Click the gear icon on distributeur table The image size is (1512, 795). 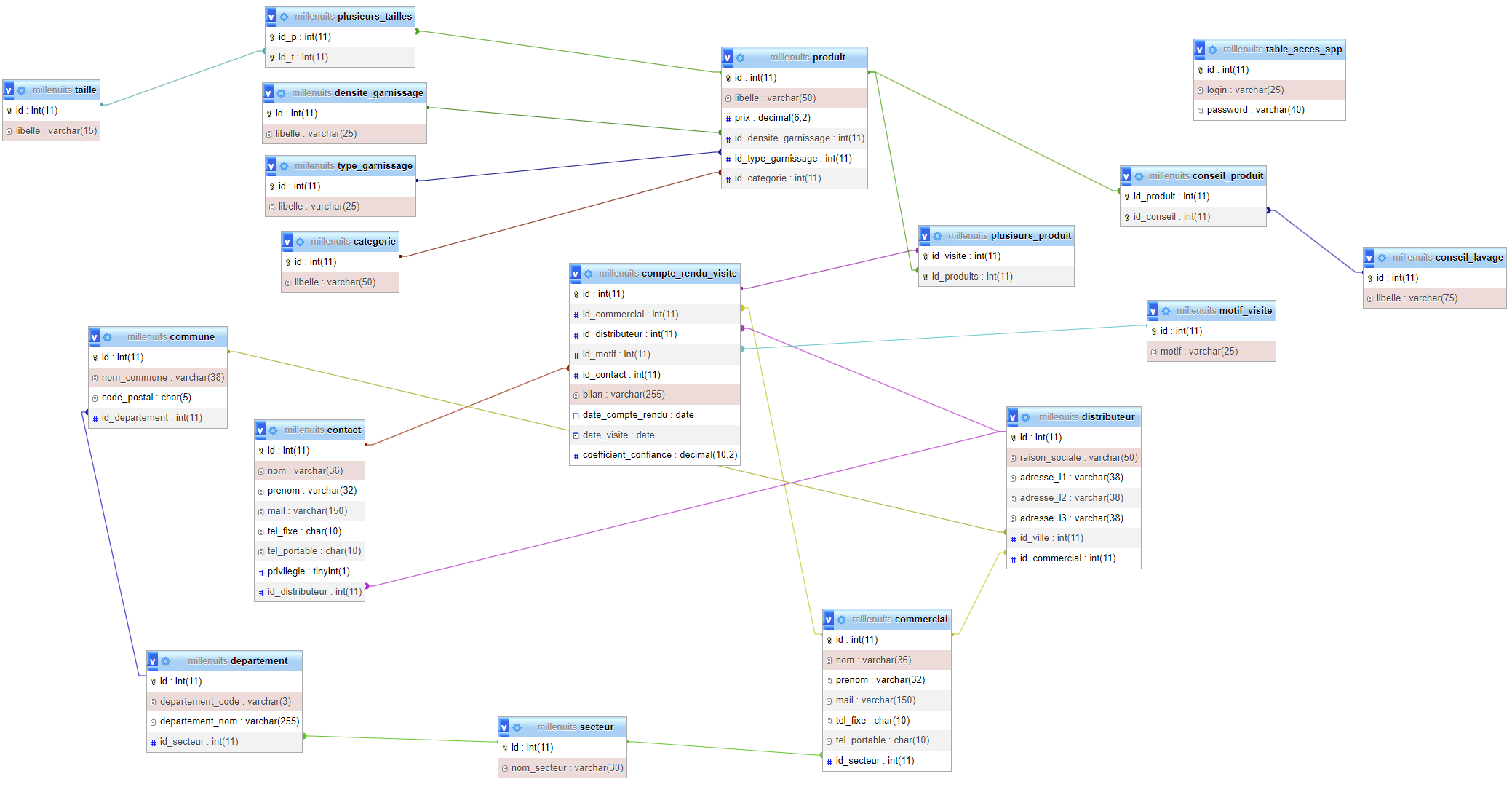(1025, 417)
